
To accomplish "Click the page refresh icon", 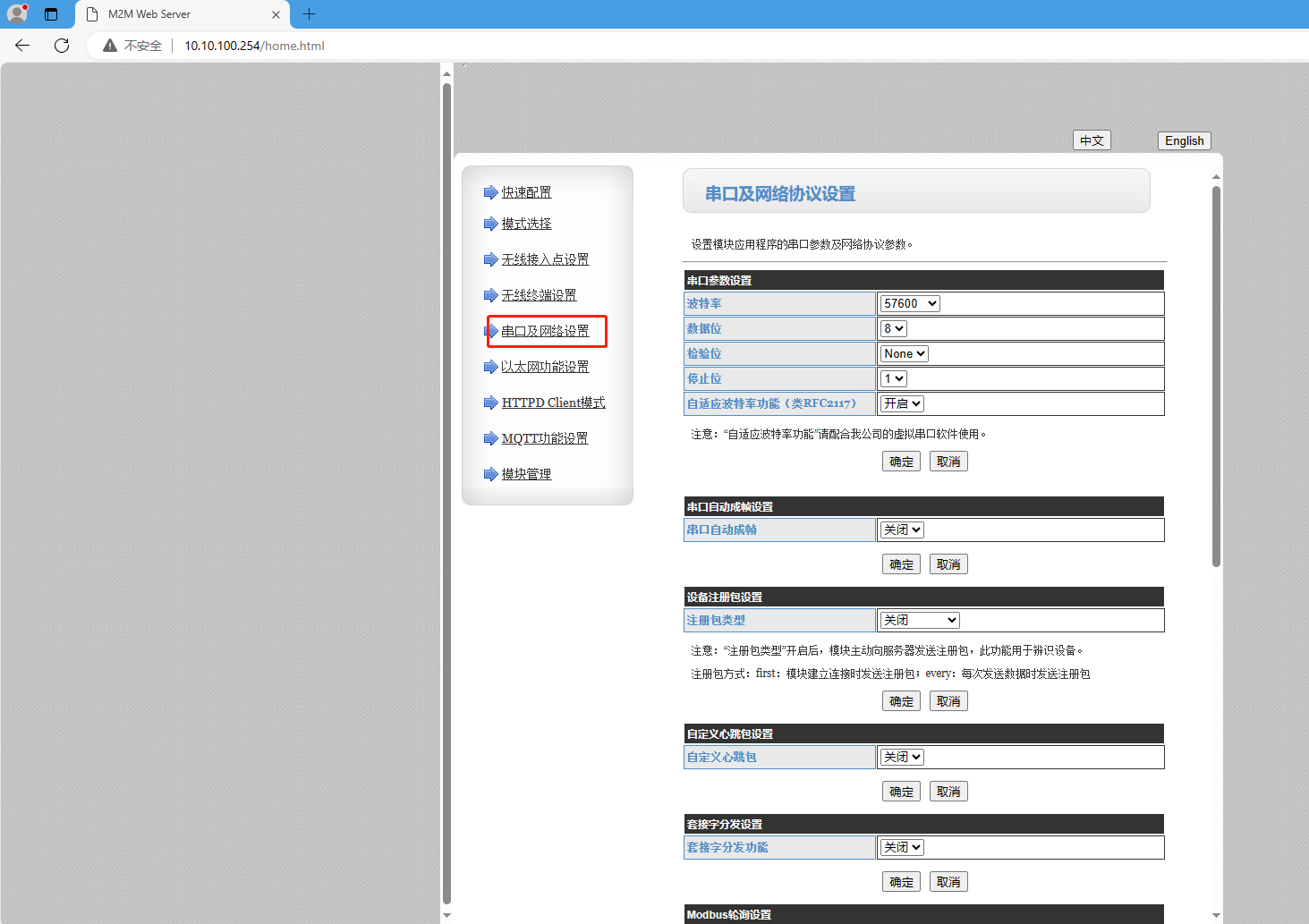I will click(62, 46).
